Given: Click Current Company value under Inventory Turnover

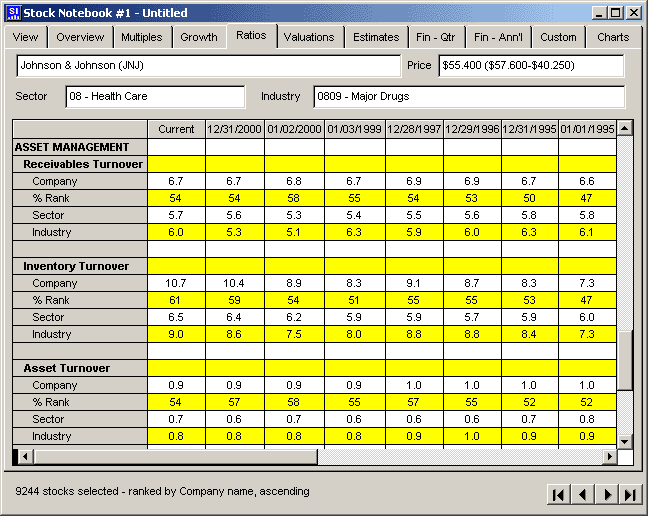Looking at the screenshot, I should [x=176, y=283].
